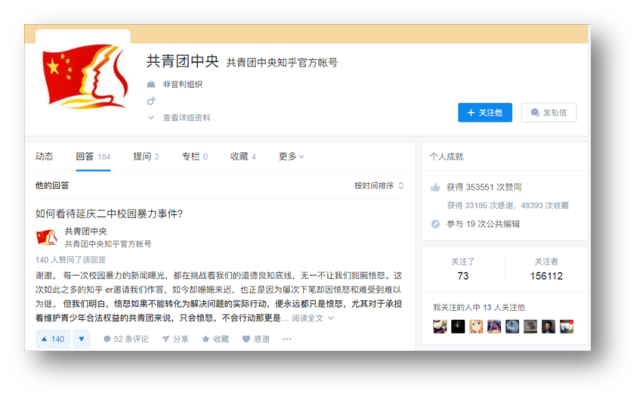Open 140 人赞同了该回答 voters list

(x=71, y=260)
